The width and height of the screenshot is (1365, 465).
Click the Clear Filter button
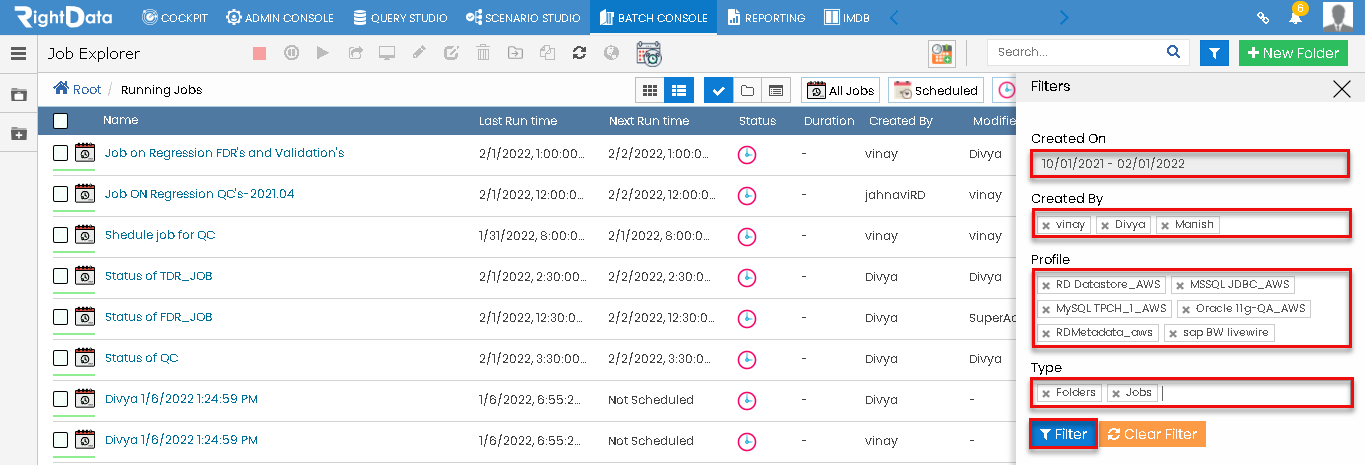point(1152,434)
